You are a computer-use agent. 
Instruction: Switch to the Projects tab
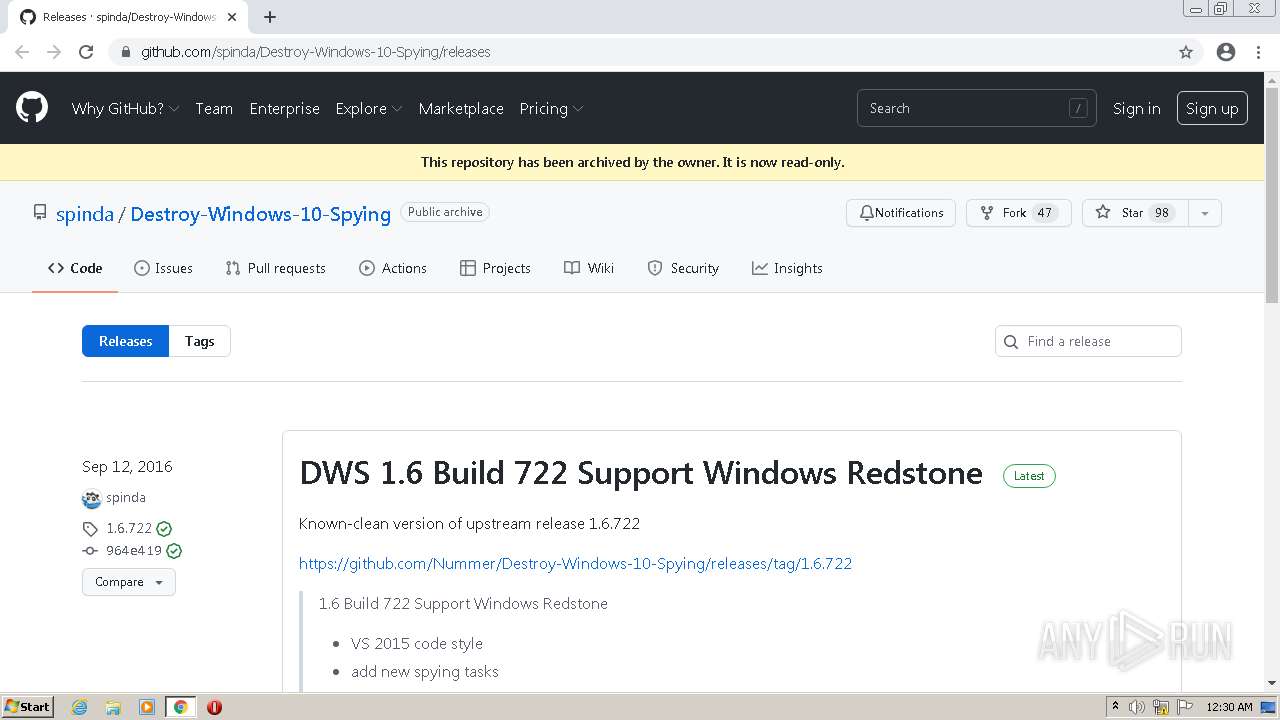coord(495,268)
